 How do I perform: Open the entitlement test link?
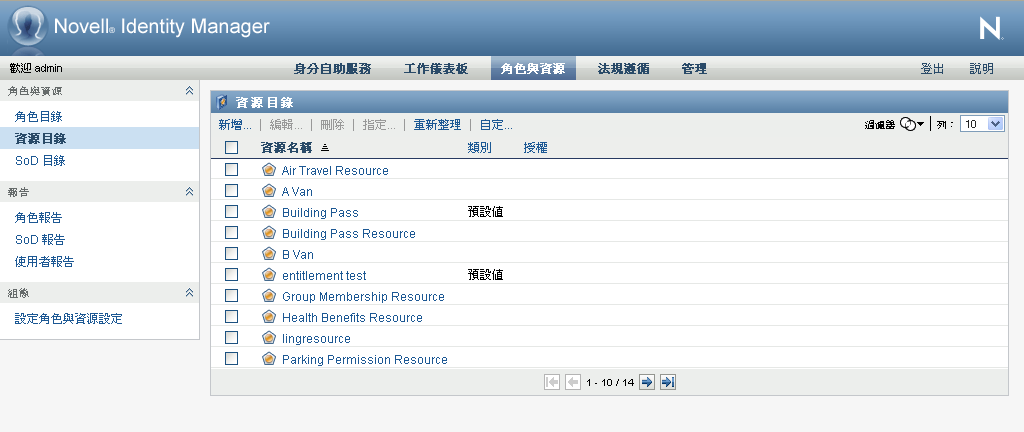coord(324,275)
